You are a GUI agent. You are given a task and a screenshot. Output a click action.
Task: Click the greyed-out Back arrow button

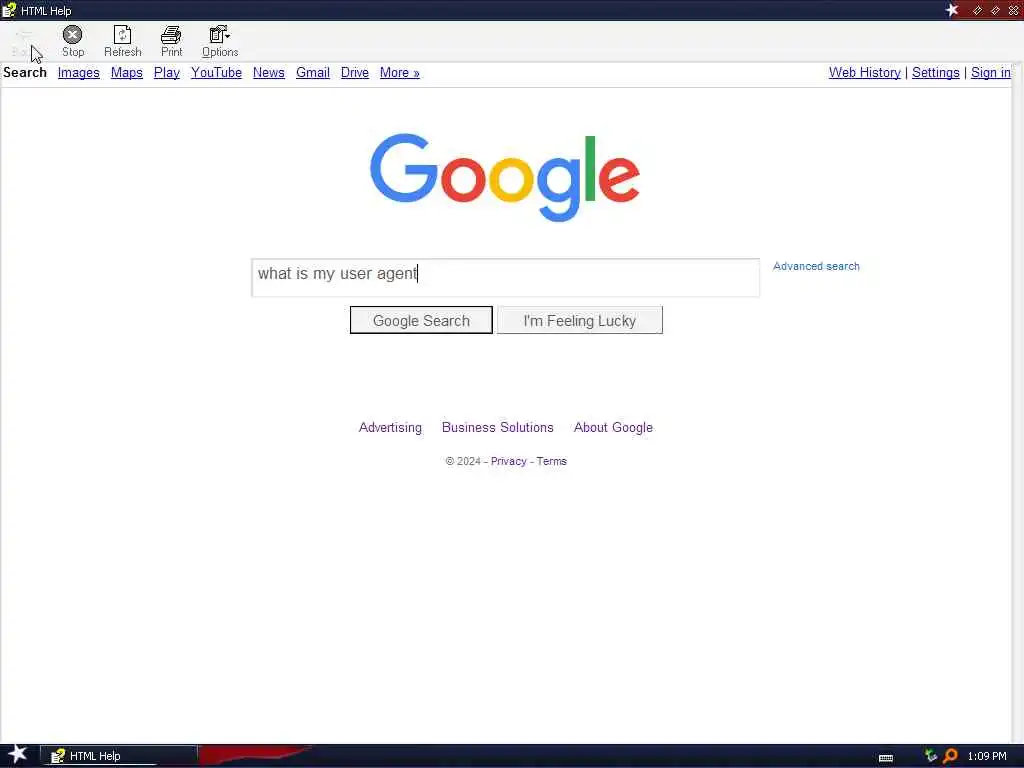(24, 41)
